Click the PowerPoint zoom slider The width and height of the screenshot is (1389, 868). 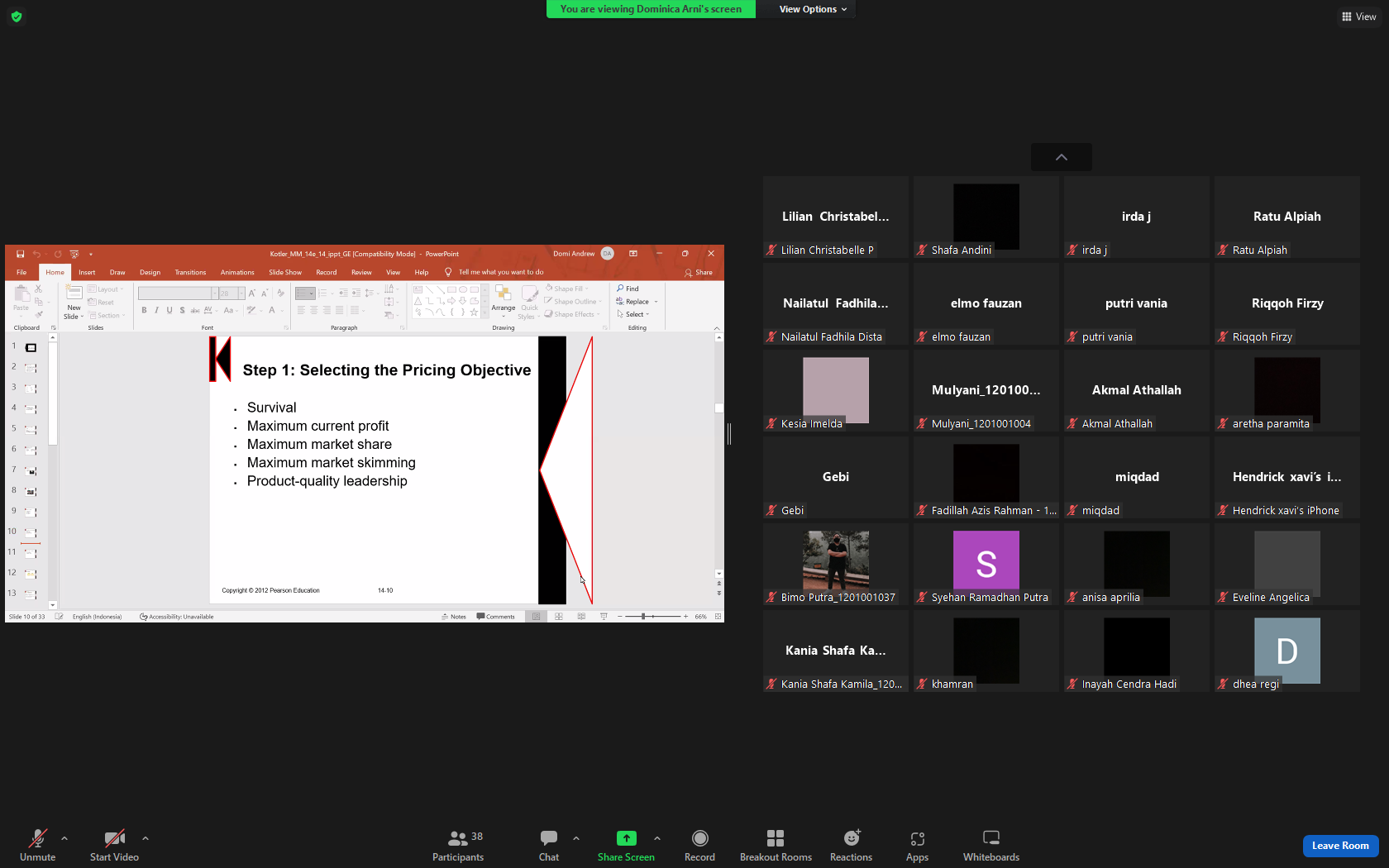(x=653, y=617)
